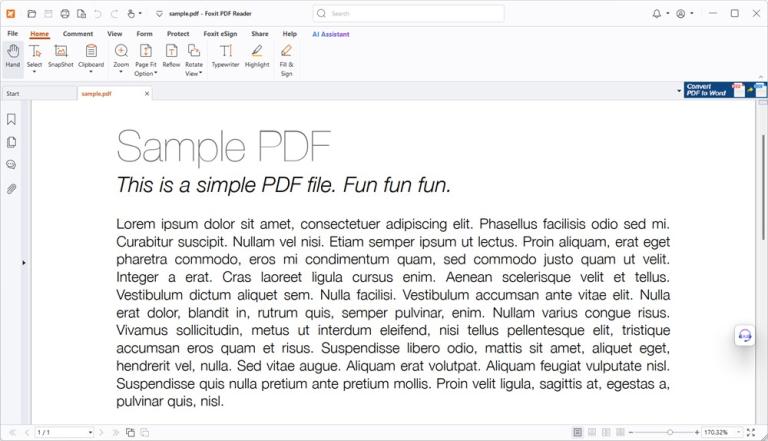Switch to the Comment ribbon tab
The image size is (768, 441).
point(78,34)
